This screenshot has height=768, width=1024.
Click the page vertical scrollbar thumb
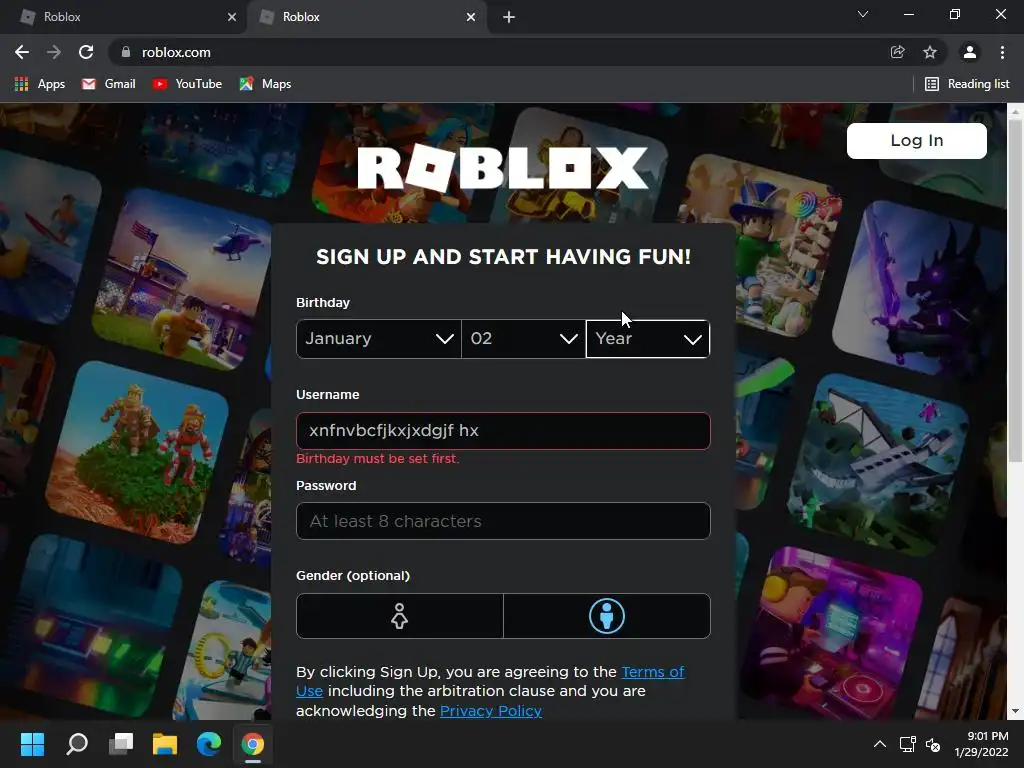point(1015,291)
